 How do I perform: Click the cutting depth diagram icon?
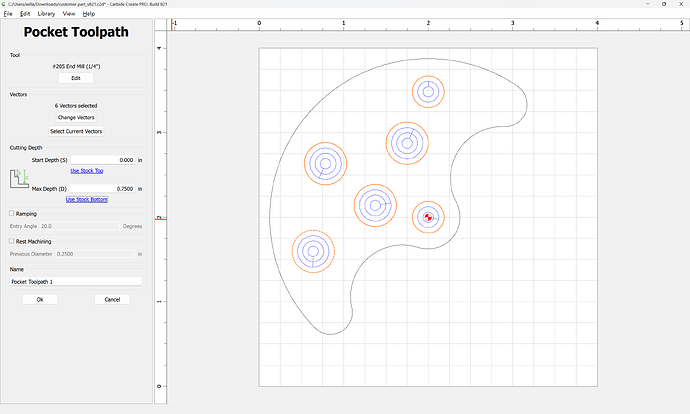18,180
